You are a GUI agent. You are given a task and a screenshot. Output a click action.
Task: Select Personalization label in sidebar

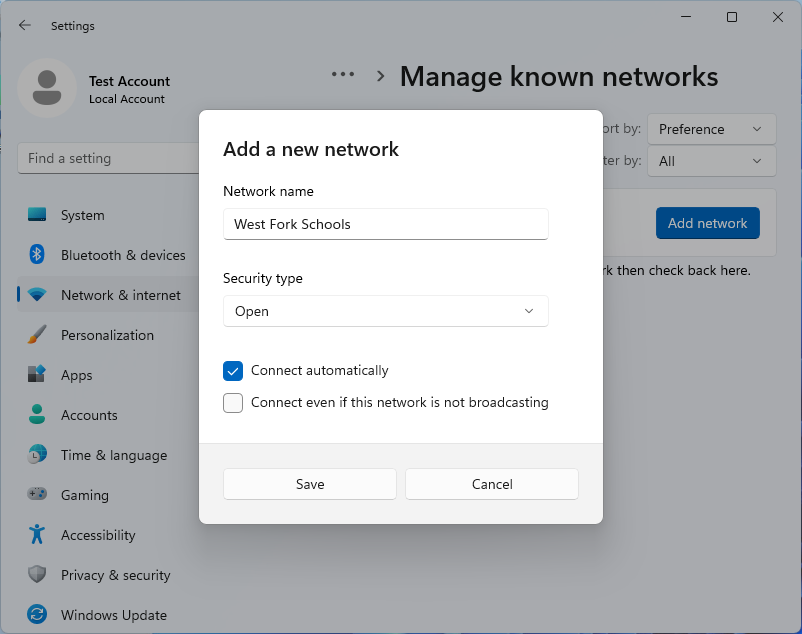[x=107, y=335]
